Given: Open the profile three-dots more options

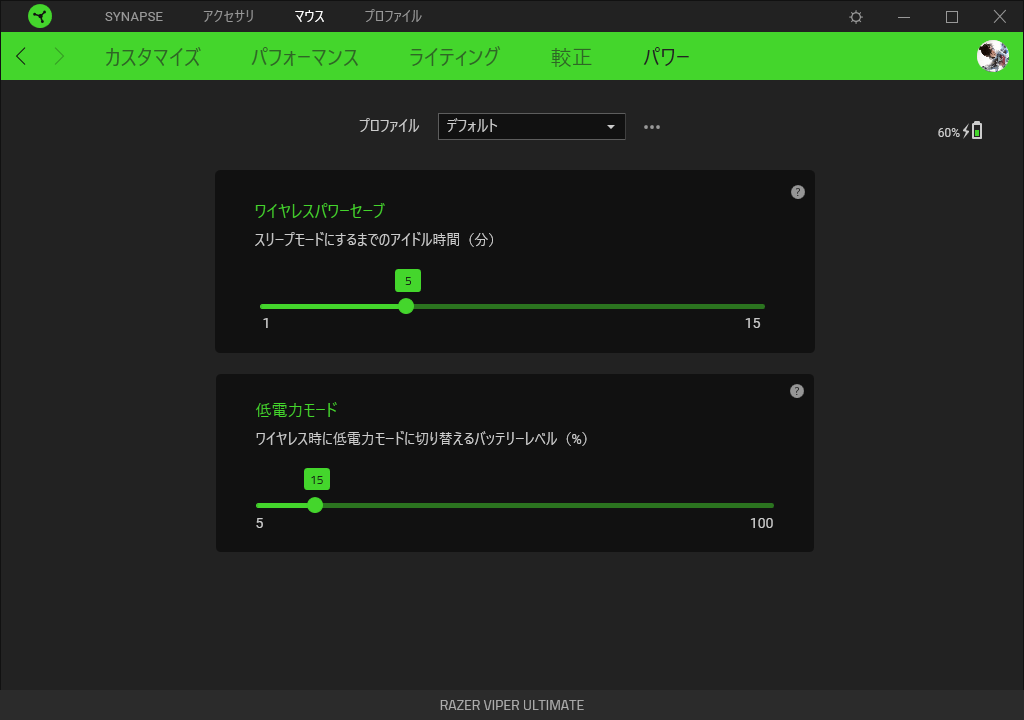Looking at the screenshot, I should pyautogui.click(x=652, y=127).
